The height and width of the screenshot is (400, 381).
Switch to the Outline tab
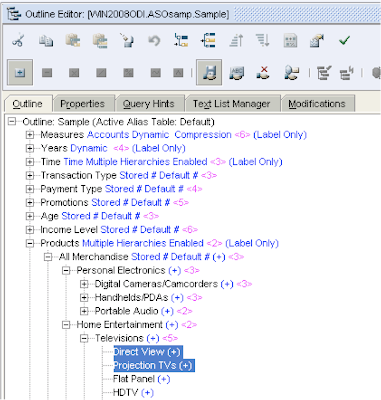(28, 104)
